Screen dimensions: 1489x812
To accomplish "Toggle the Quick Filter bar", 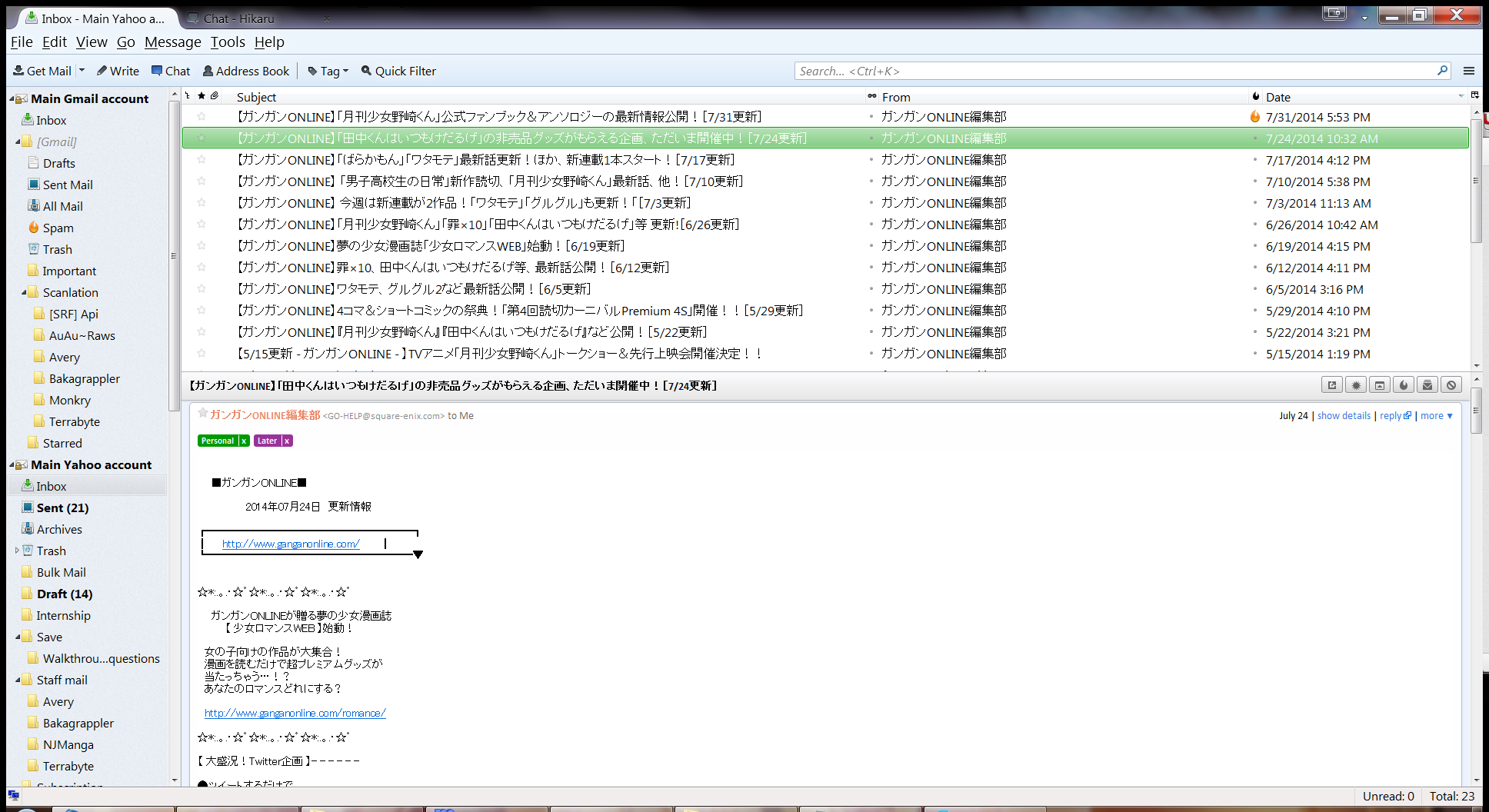I will coord(398,71).
